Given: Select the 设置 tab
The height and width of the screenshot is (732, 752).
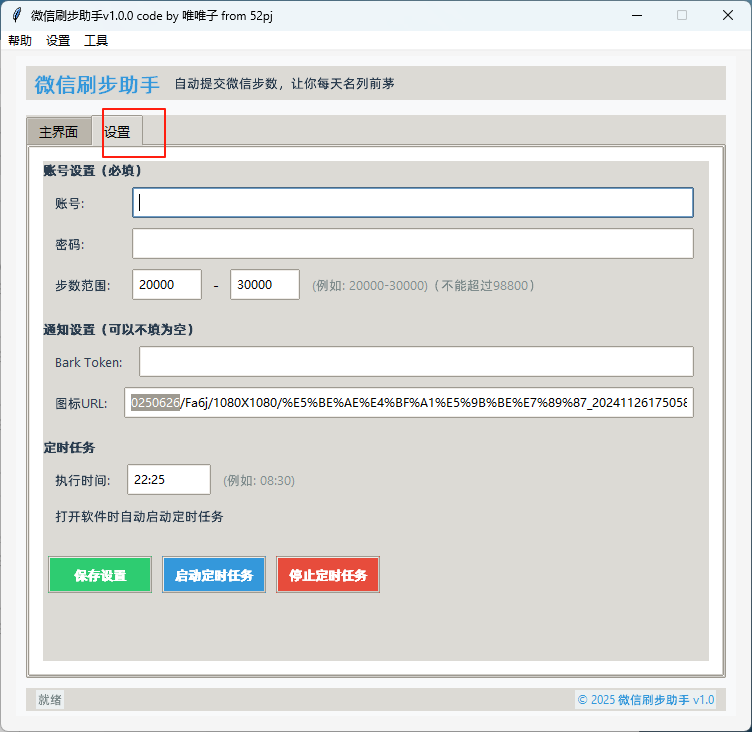Looking at the screenshot, I should (x=118, y=131).
